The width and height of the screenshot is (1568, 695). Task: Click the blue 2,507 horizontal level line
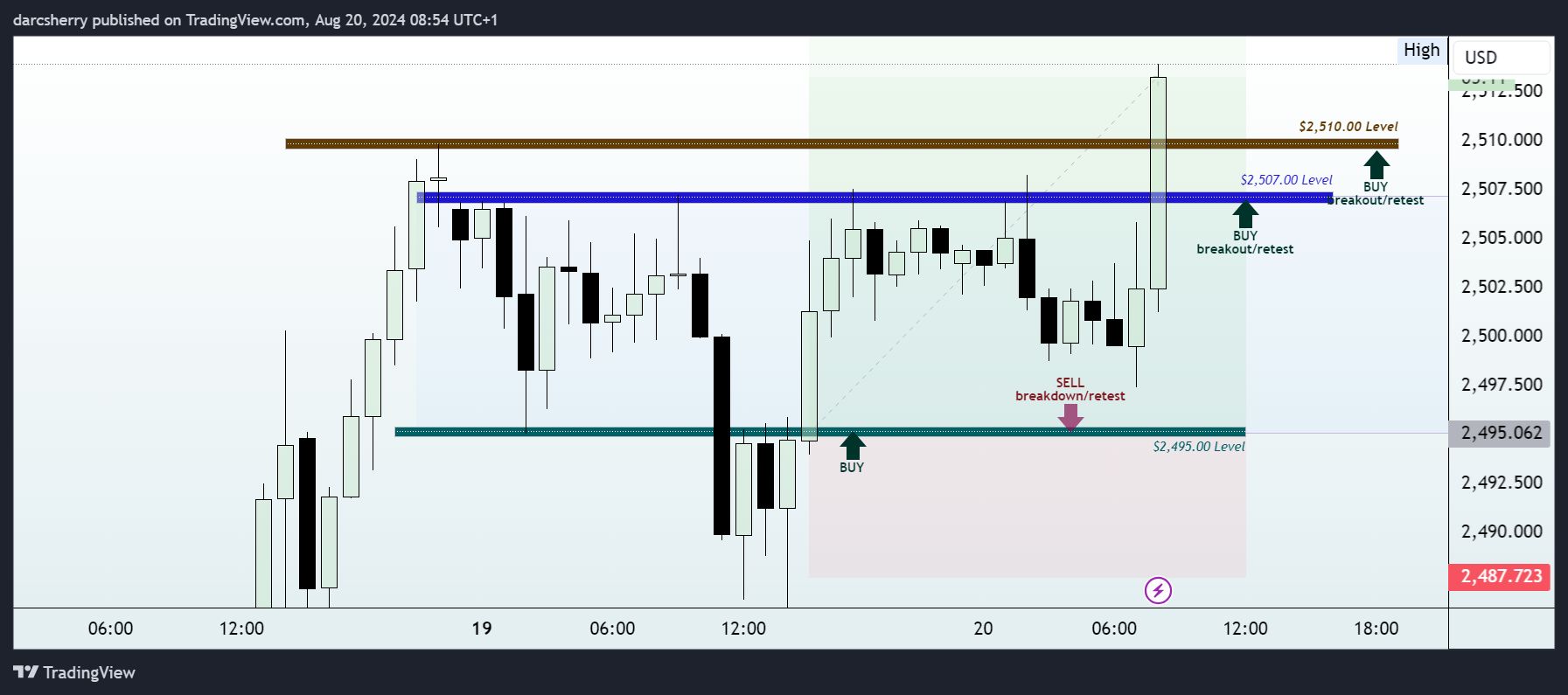pos(875,198)
